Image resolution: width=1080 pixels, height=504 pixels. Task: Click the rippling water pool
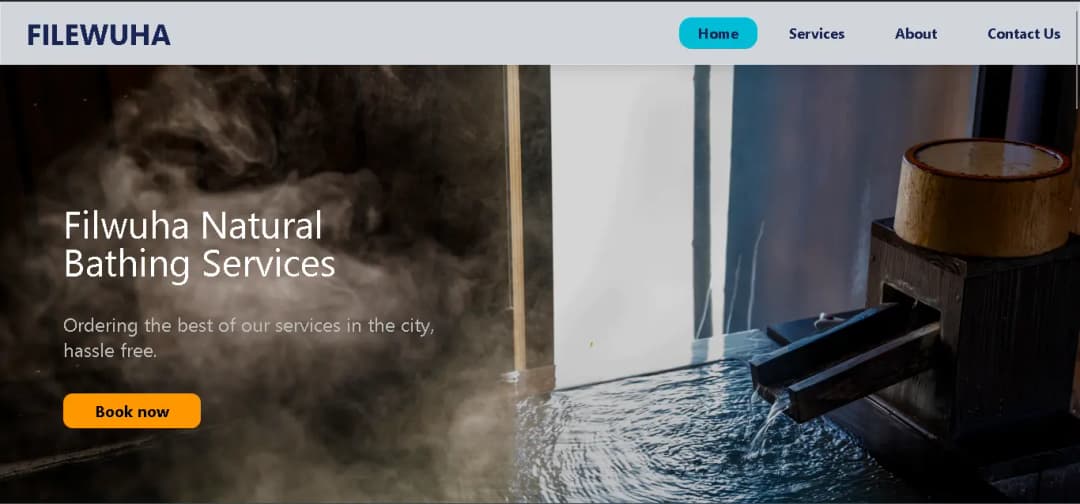640,440
